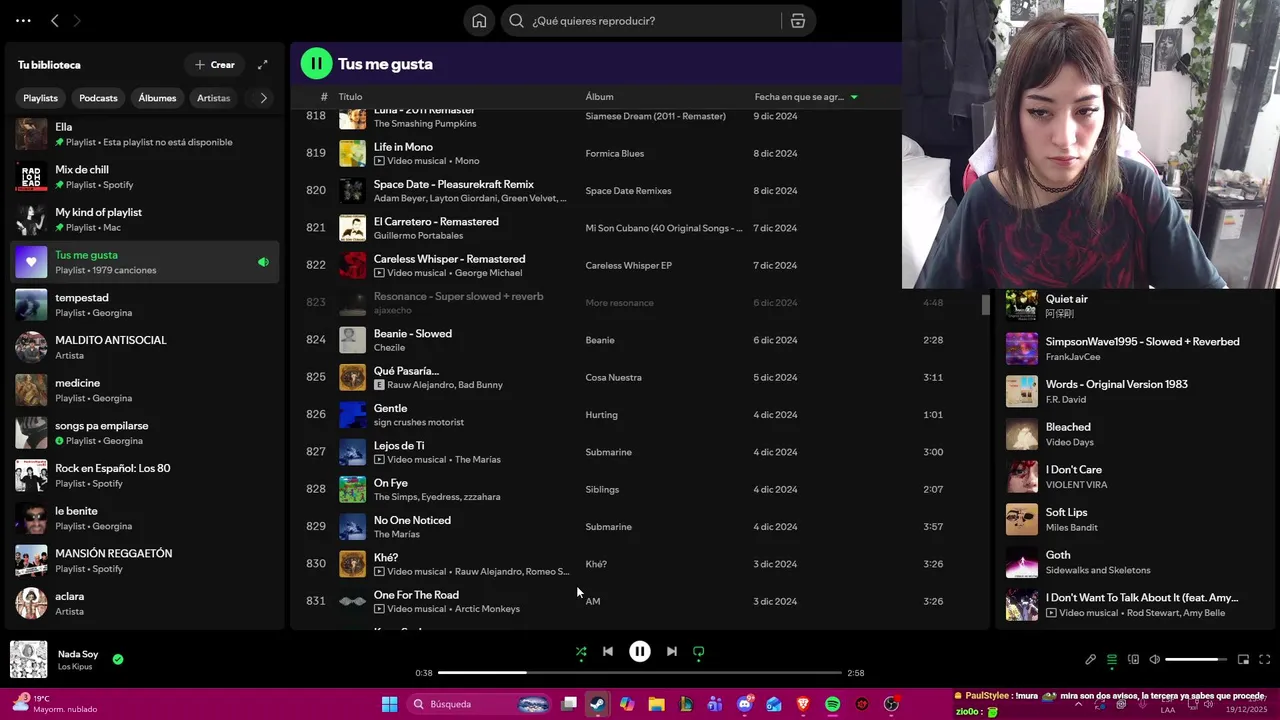Select the Álbumes filter chip
This screenshot has width=1280, height=720.
coord(157,98)
